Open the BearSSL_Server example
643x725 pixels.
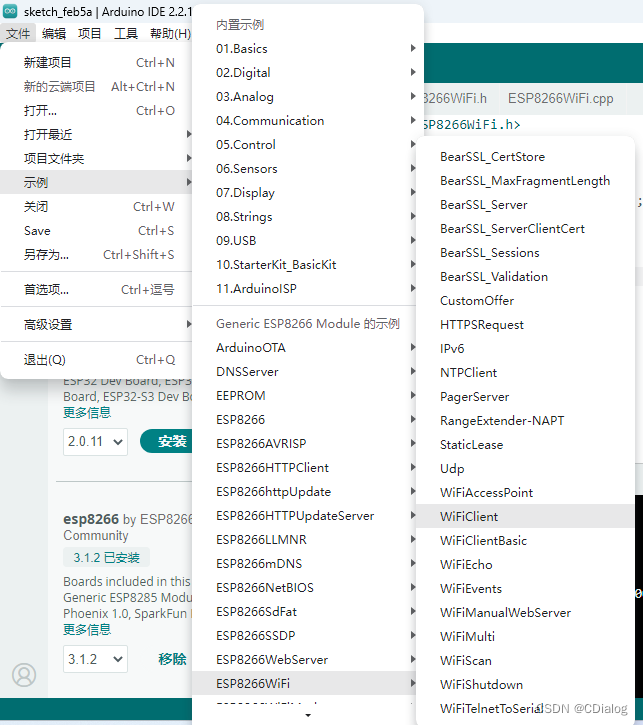click(525, 205)
